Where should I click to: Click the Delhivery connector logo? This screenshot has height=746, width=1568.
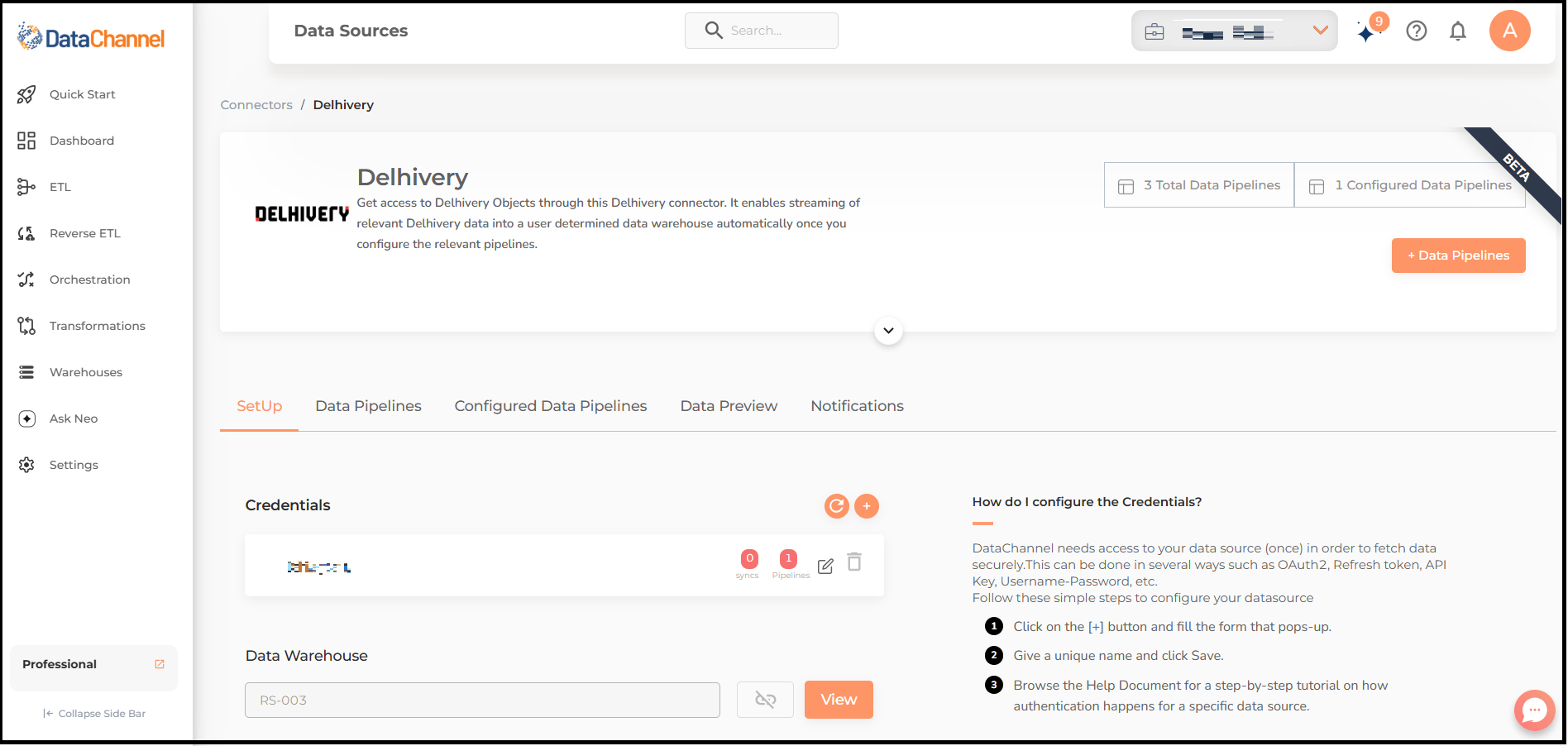pyautogui.click(x=302, y=214)
